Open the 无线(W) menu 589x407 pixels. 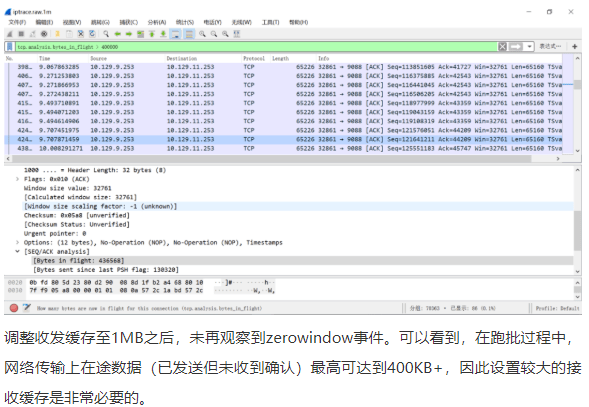241,23
